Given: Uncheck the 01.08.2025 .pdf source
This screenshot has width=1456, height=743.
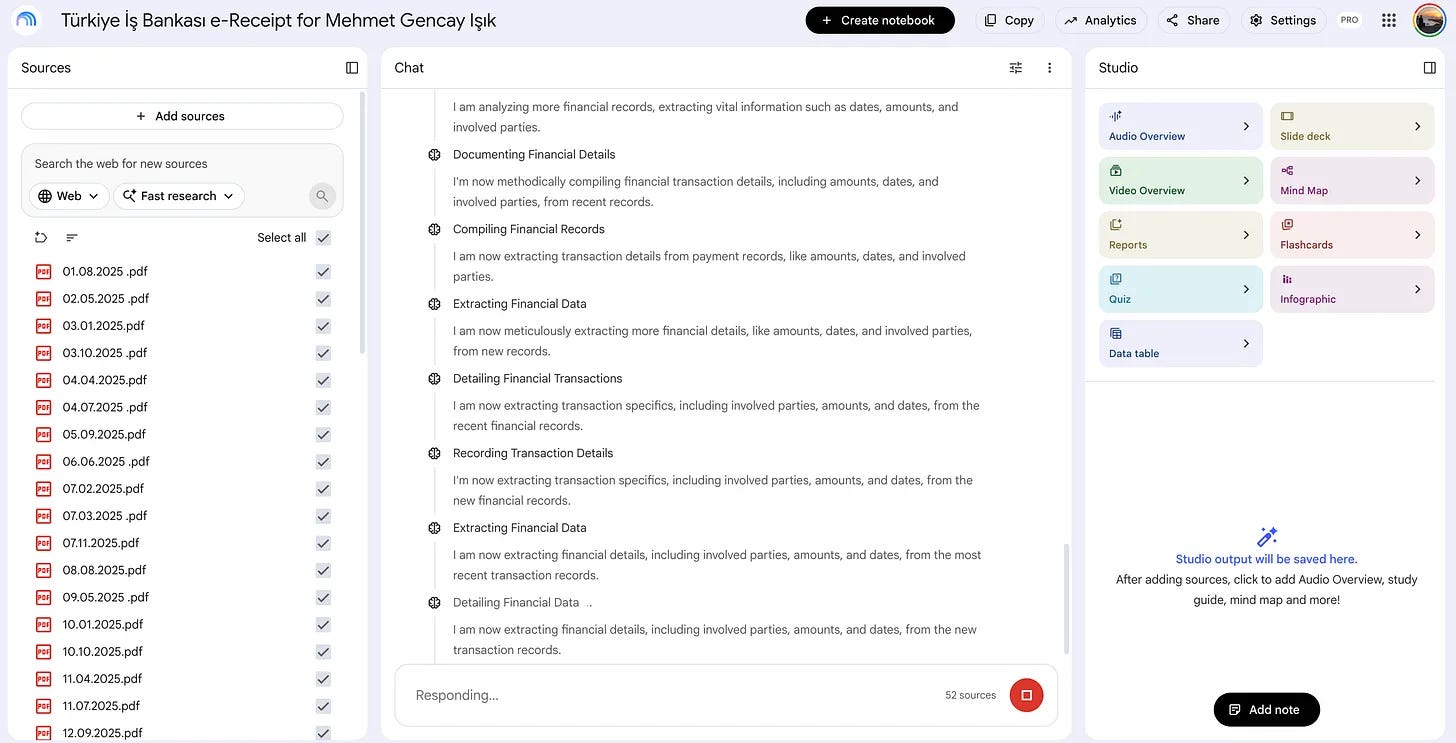Looking at the screenshot, I should pyautogui.click(x=323, y=272).
